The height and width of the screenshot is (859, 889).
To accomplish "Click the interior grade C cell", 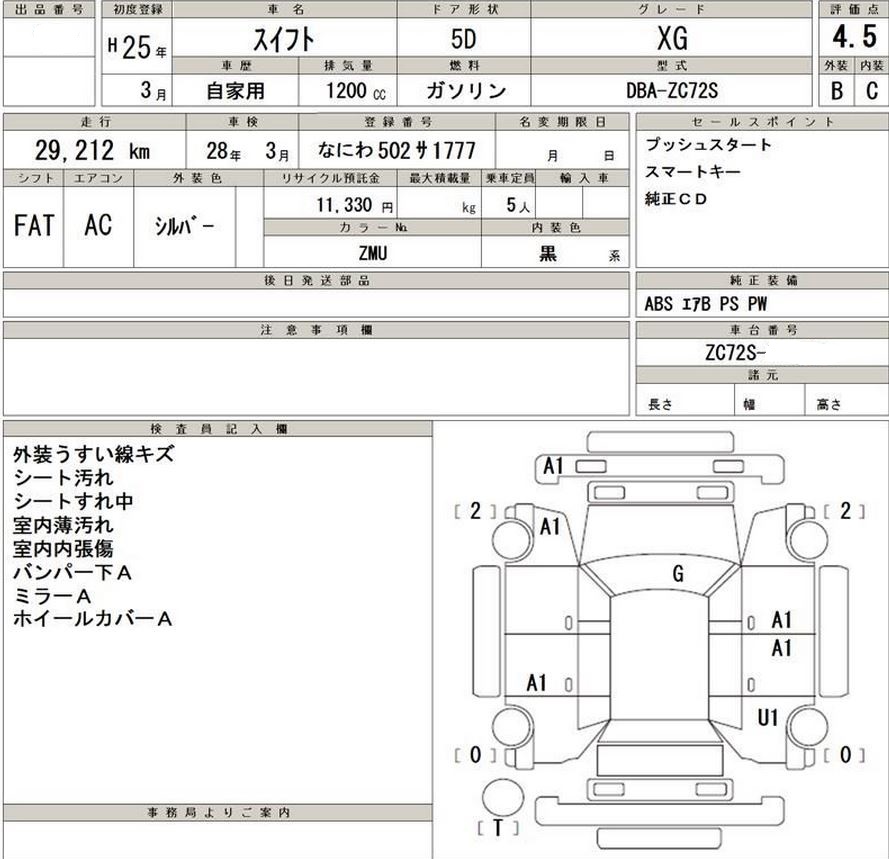I will (x=870, y=92).
